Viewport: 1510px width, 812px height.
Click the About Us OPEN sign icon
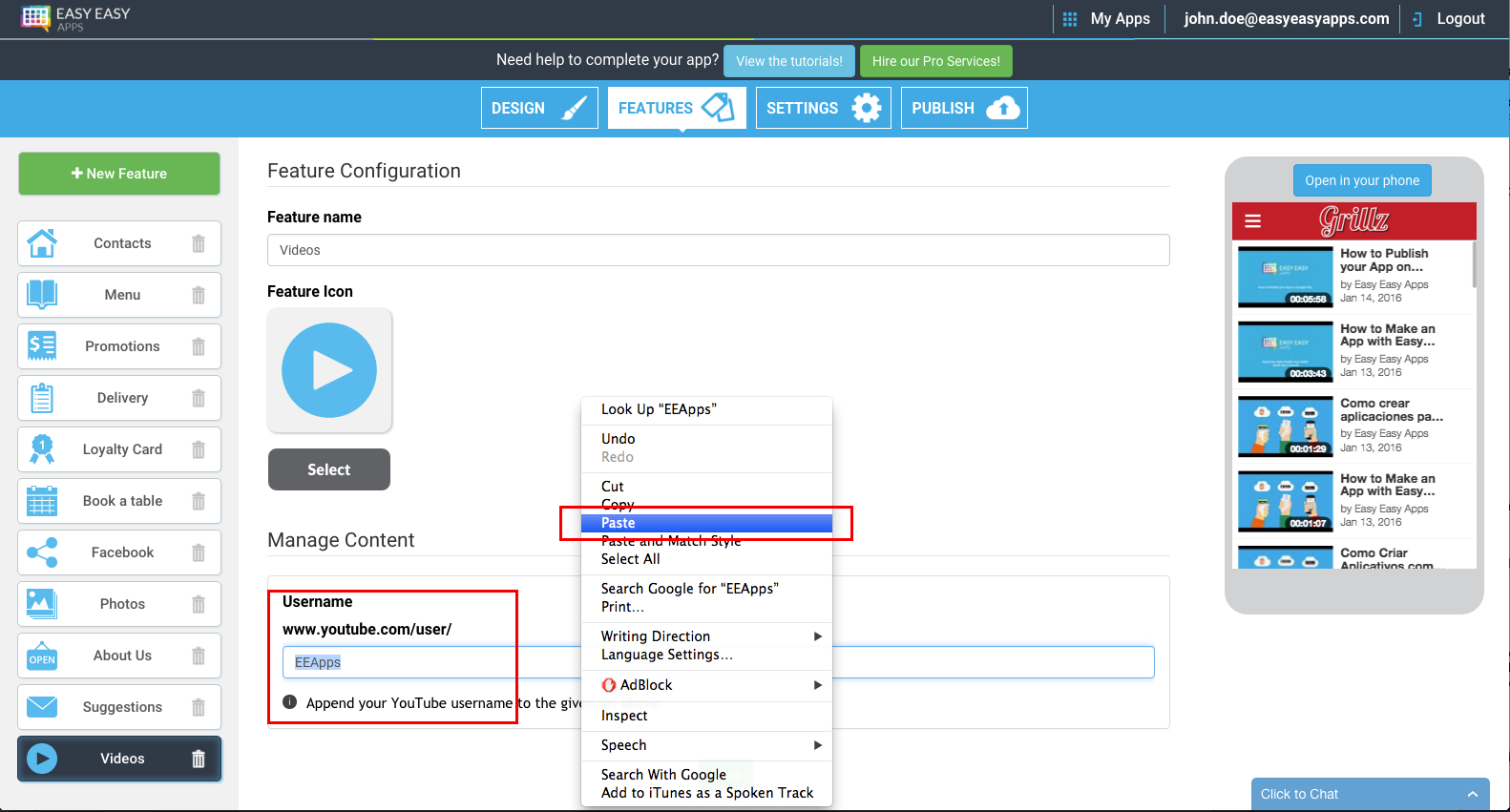pyautogui.click(x=42, y=656)
